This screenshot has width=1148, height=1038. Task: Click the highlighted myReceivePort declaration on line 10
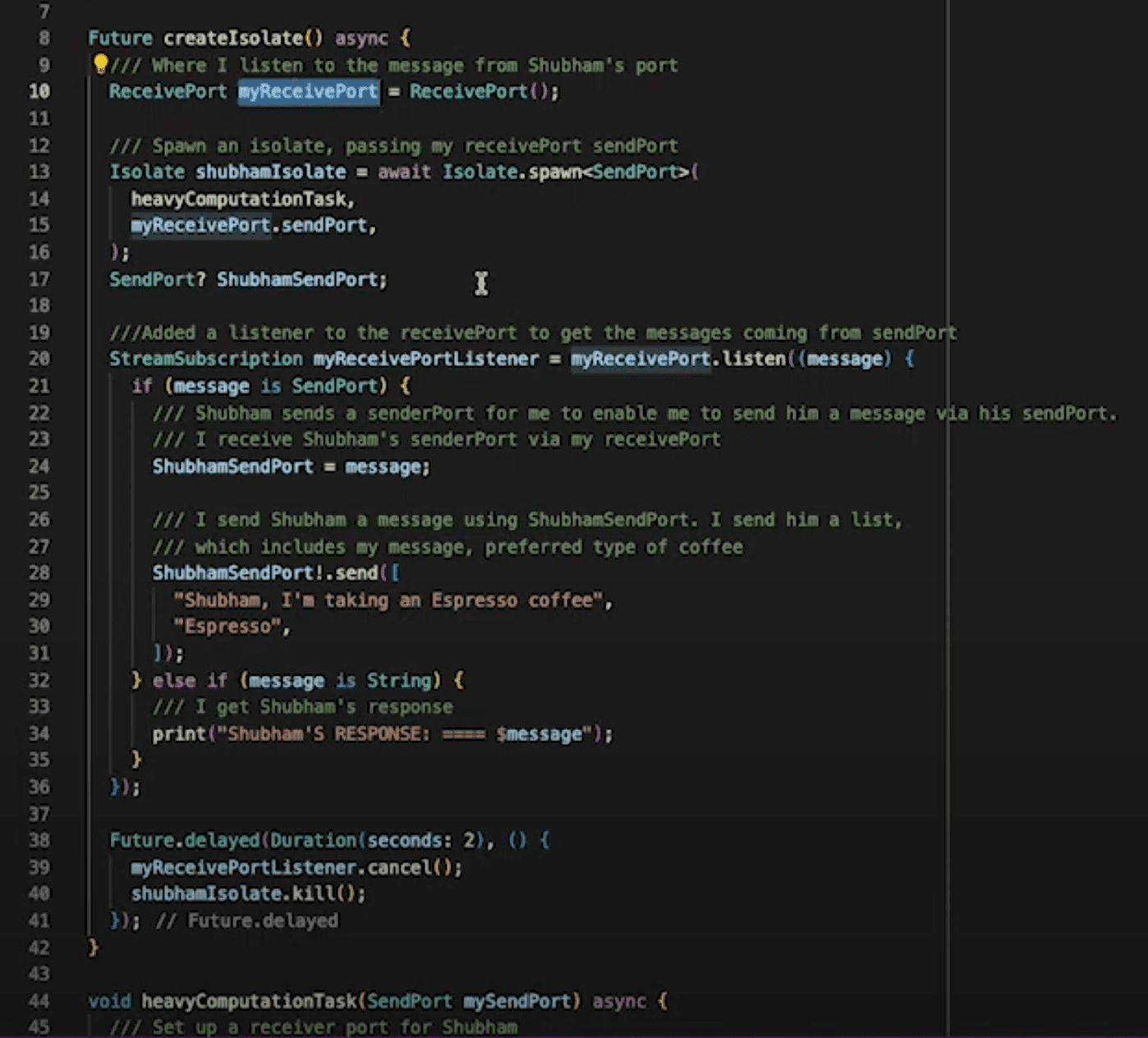click(308, 91)
